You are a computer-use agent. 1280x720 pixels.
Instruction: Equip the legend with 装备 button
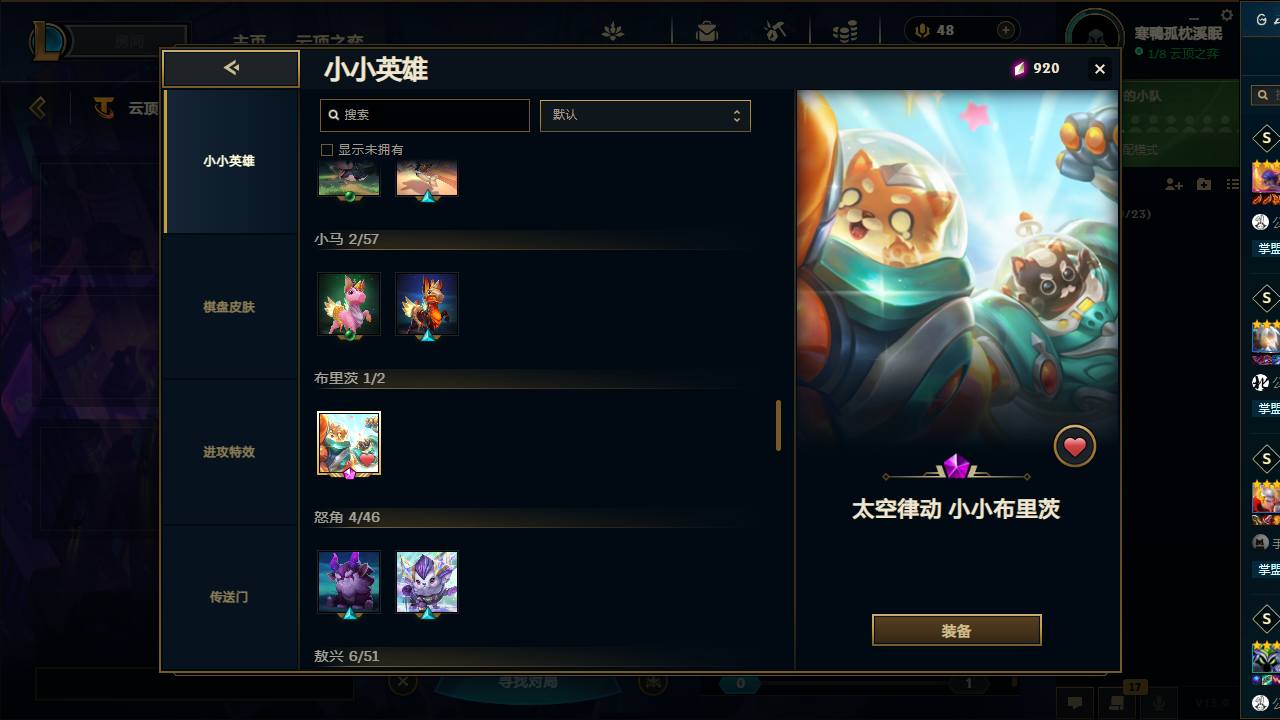957,631
